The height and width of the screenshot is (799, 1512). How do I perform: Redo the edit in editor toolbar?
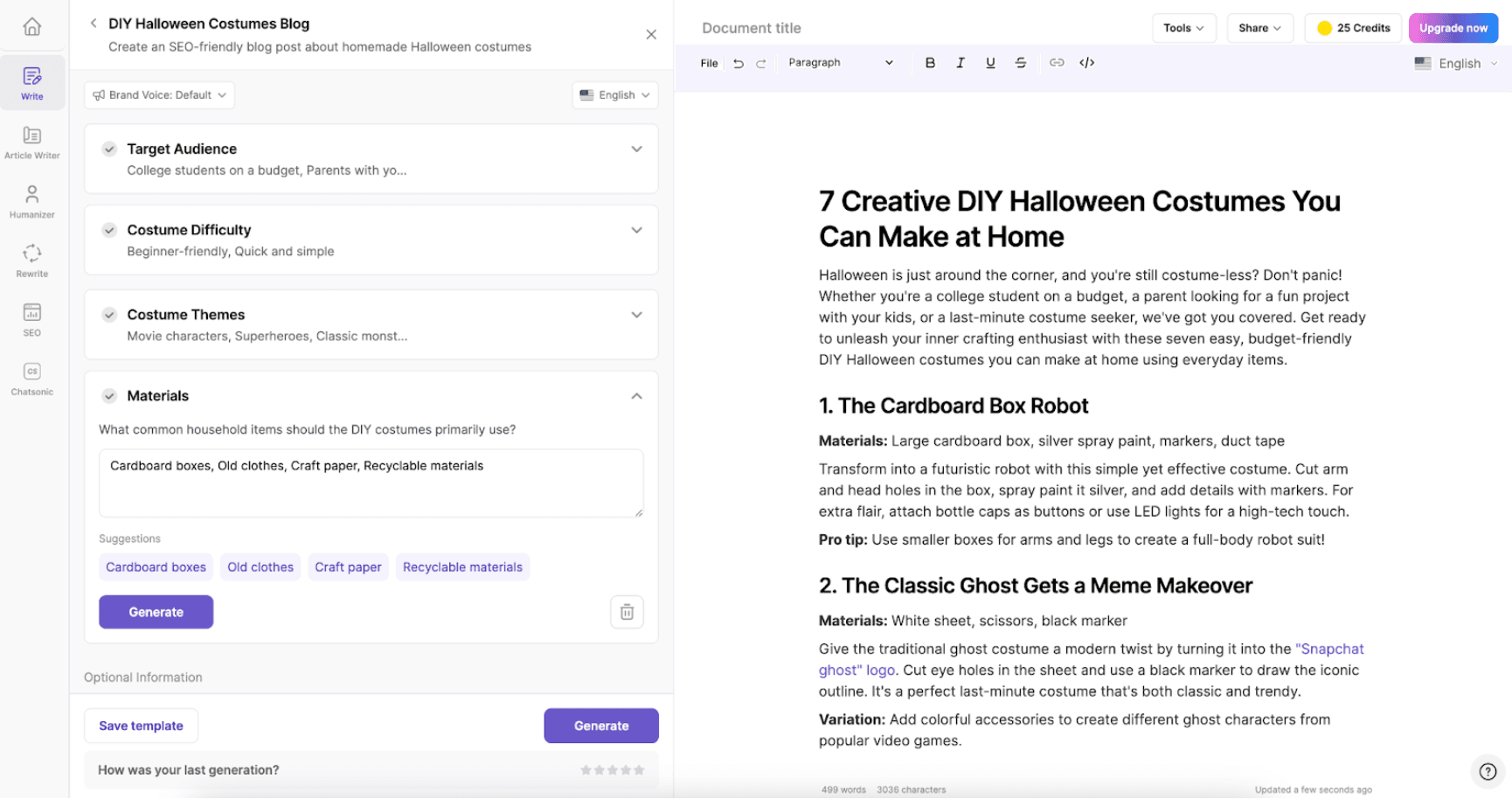point(761,63)
